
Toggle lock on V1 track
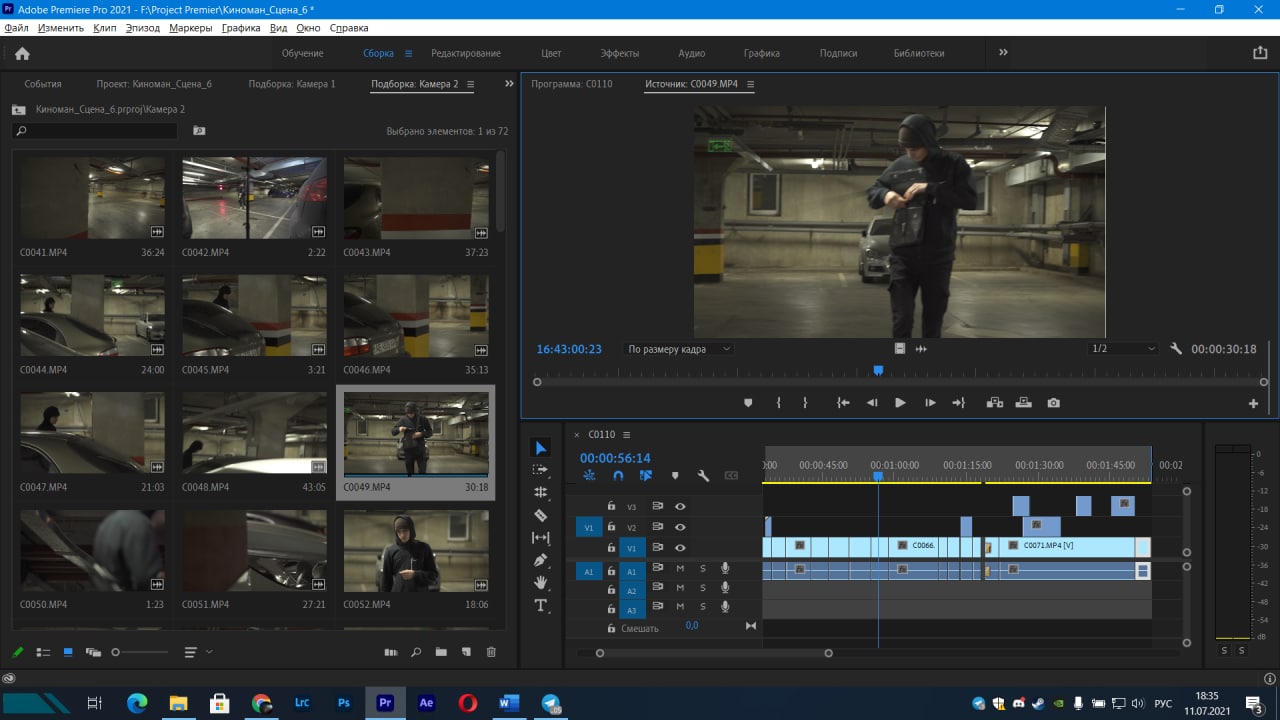pyautogui.click(x=611, y=548)
